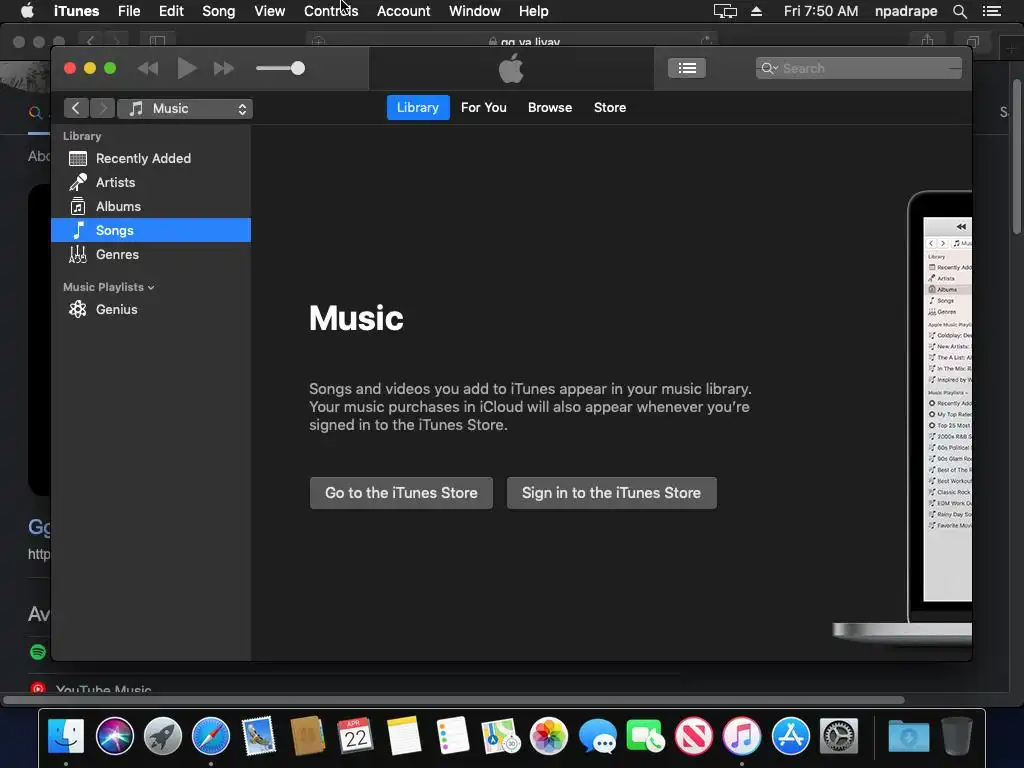The image size is (1024, 768).
Task: Click Sign in to the iTunes Store
Action: [611, 493]
